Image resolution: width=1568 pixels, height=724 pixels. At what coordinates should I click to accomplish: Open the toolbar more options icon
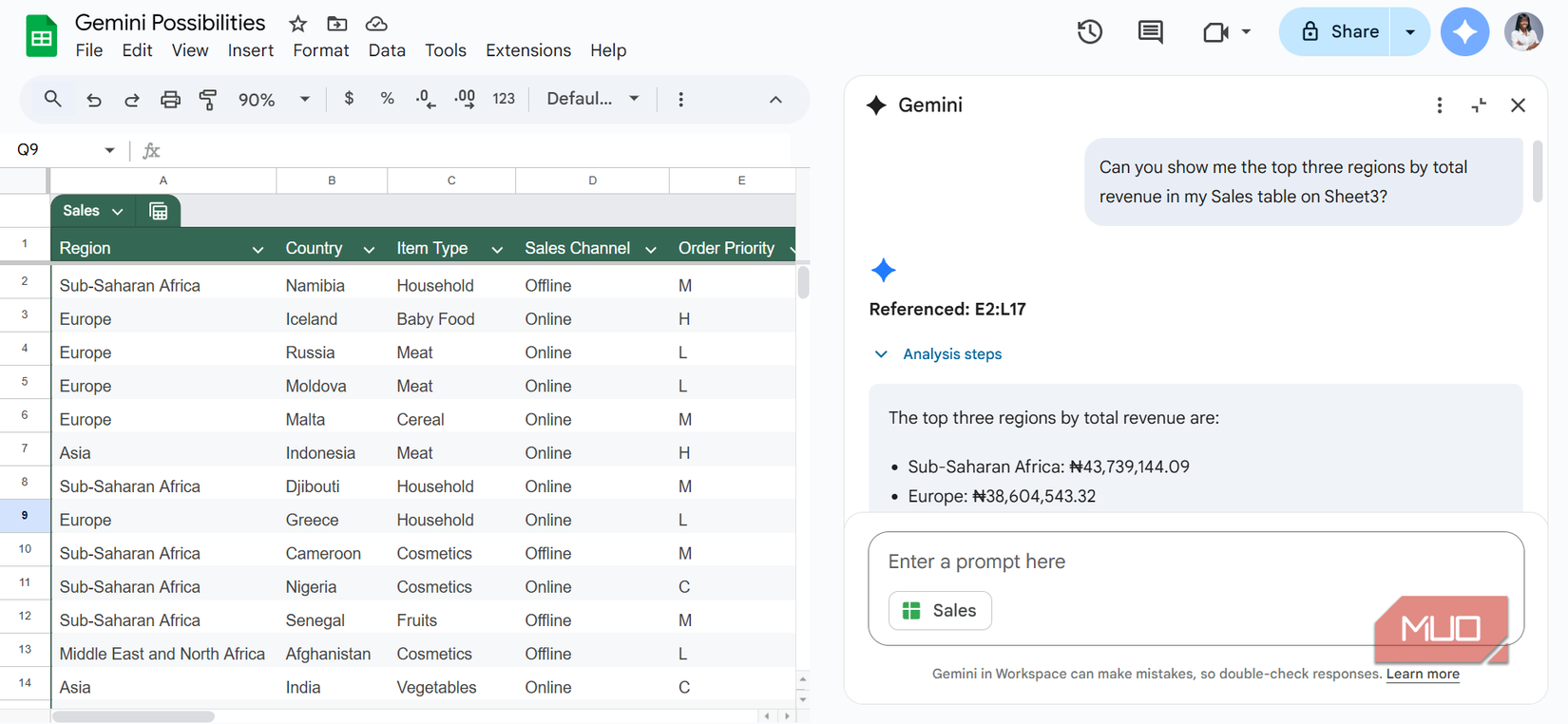[680, 99]
